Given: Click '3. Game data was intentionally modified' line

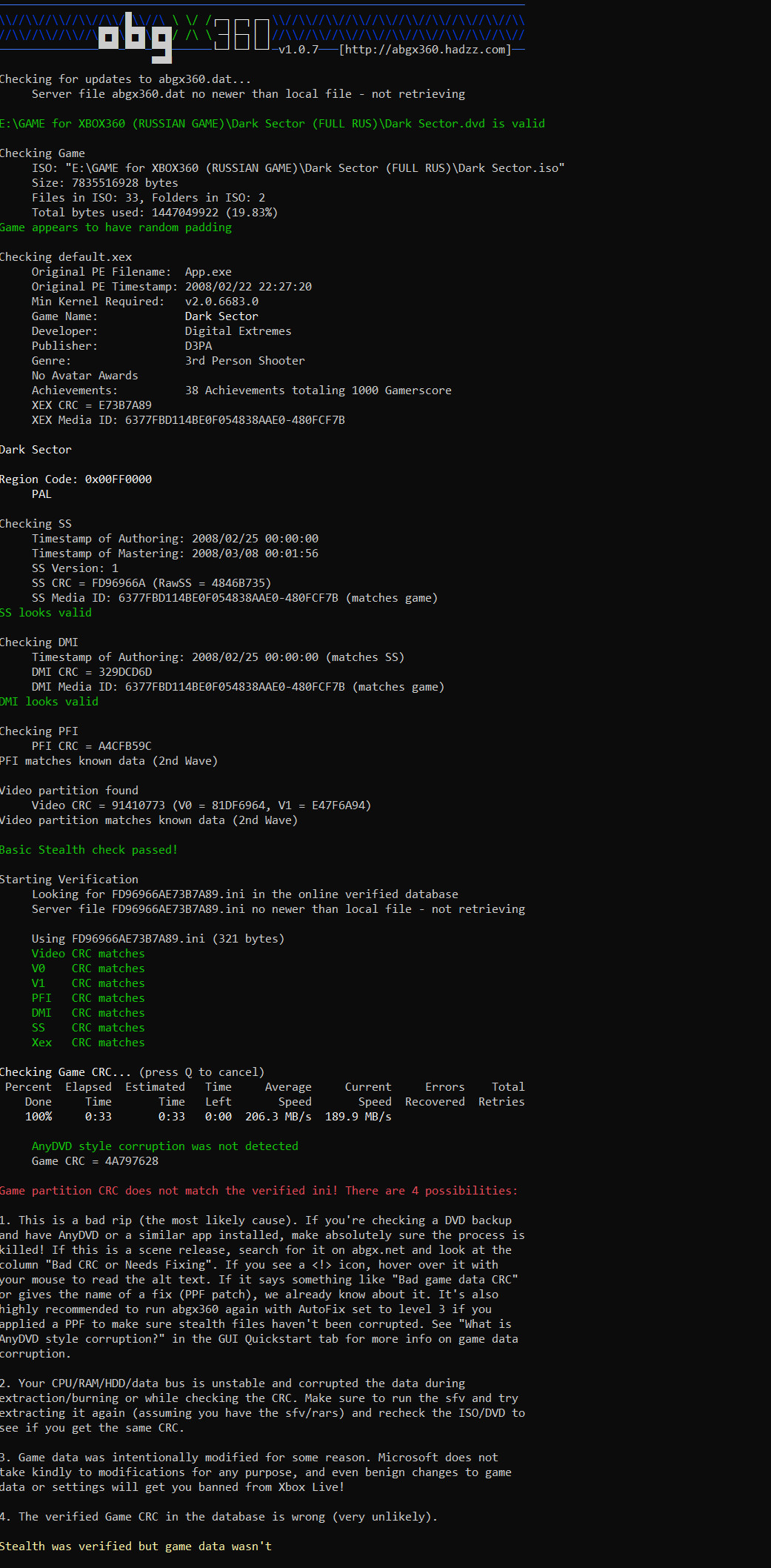Looking at the screenshot, I should [249, 1458].
